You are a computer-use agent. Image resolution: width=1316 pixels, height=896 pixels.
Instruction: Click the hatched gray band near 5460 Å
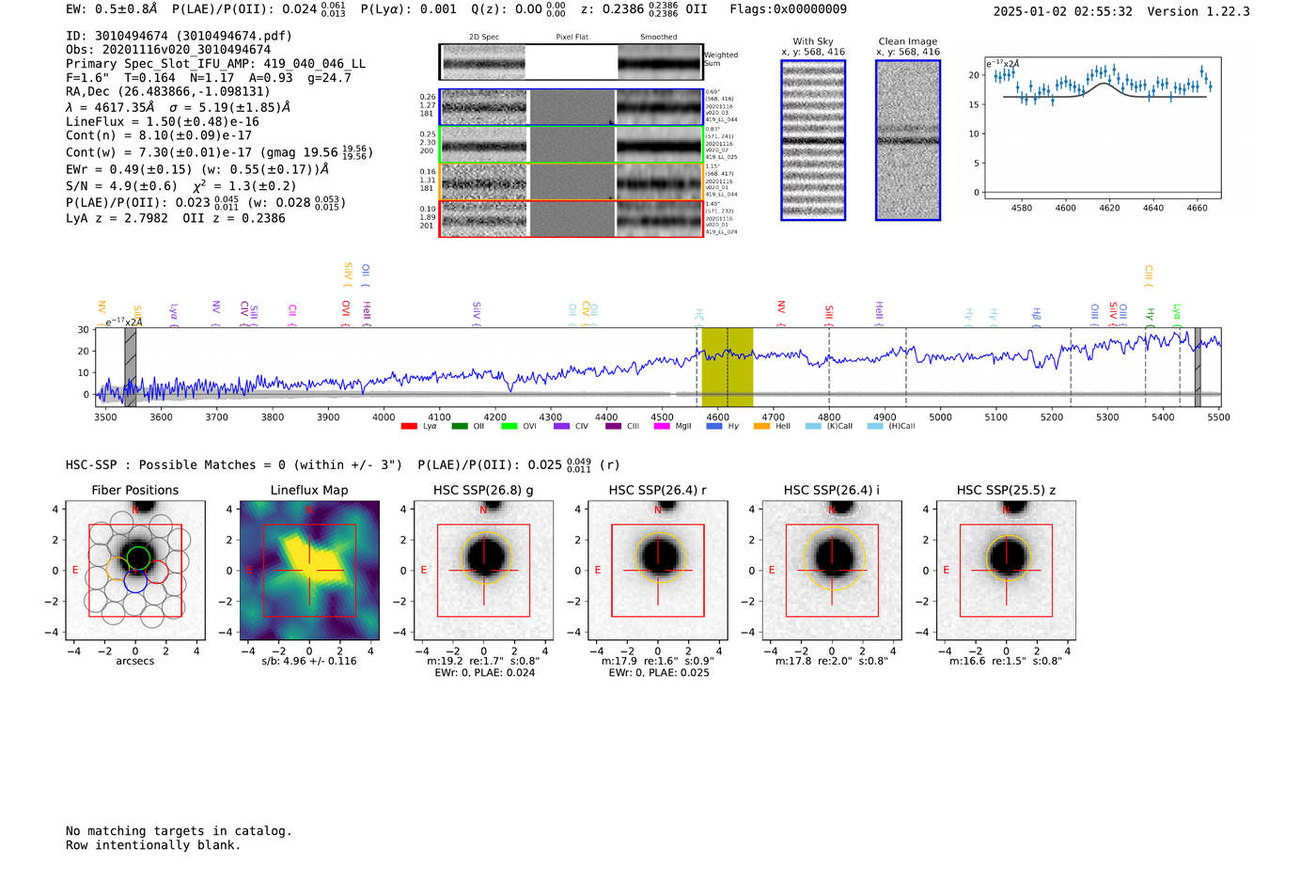pos(1198,367)
